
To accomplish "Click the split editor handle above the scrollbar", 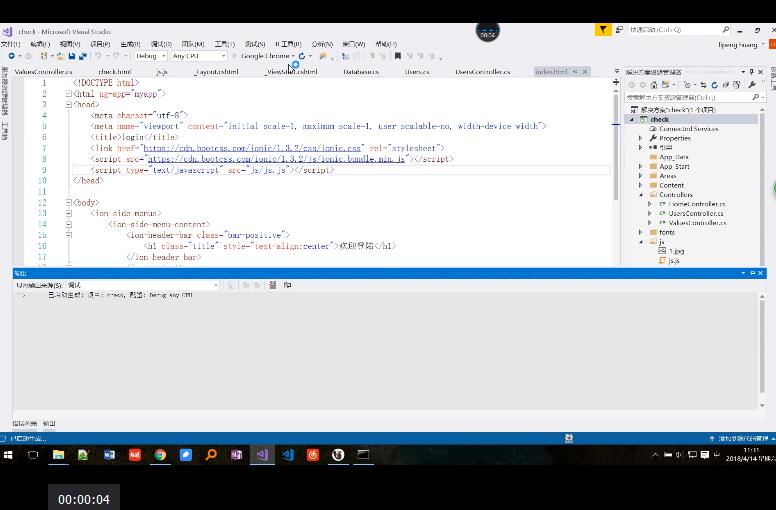I will click(x=616, y=82).
